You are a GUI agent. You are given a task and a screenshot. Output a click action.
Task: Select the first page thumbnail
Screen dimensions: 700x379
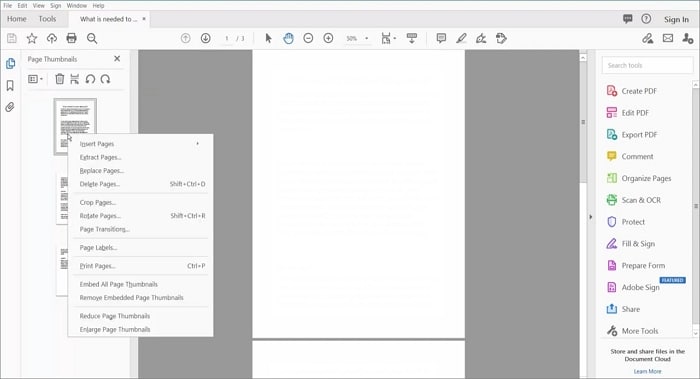(x=75, y=126)
